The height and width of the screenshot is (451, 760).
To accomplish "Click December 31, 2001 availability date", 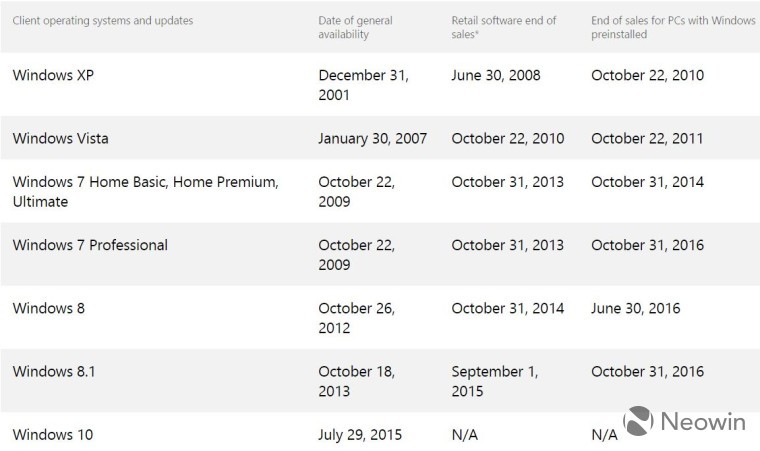I will pos(364,85).
